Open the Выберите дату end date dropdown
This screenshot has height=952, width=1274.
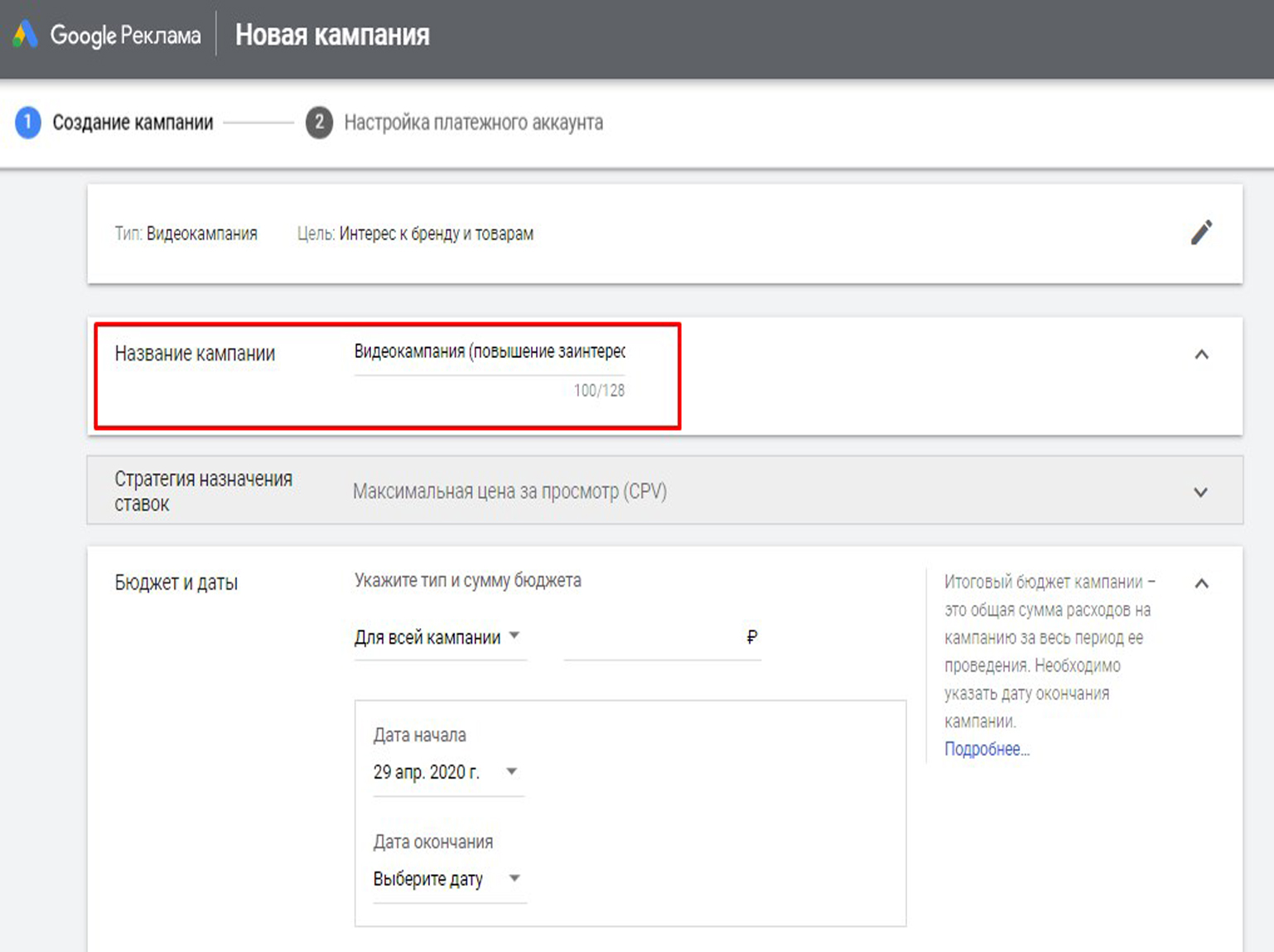(447, 879)
